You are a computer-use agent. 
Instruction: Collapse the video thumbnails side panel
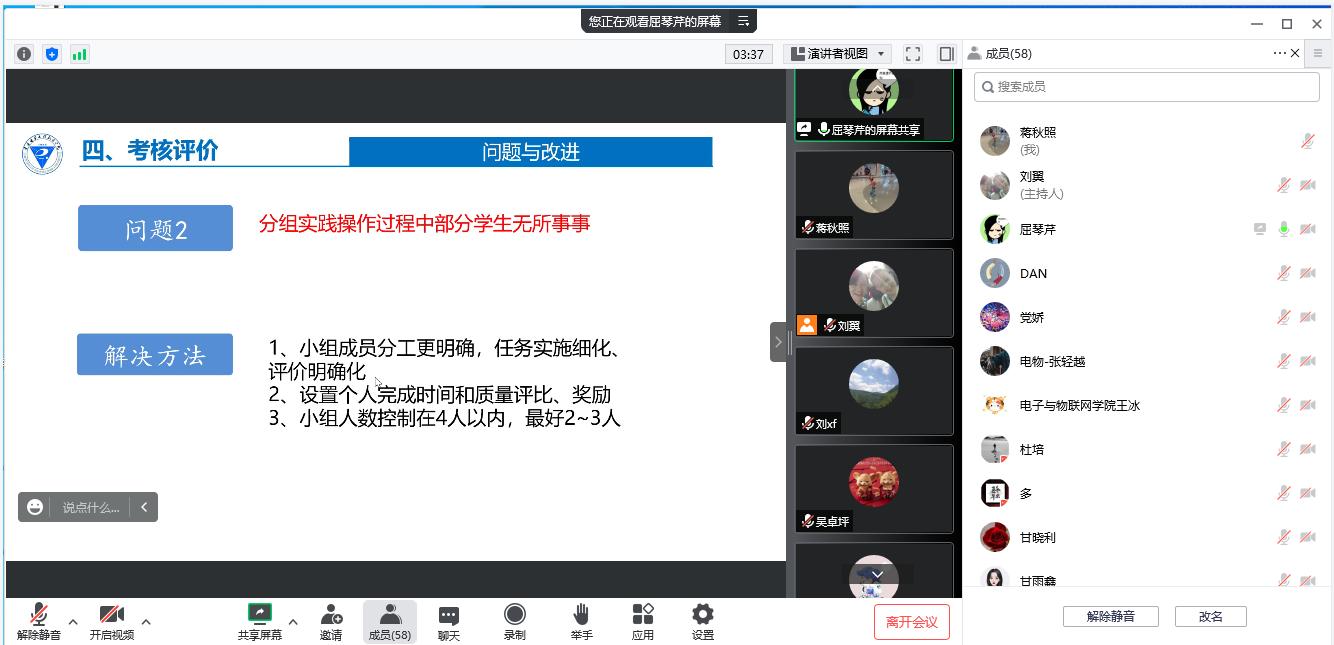pos(778,342)
